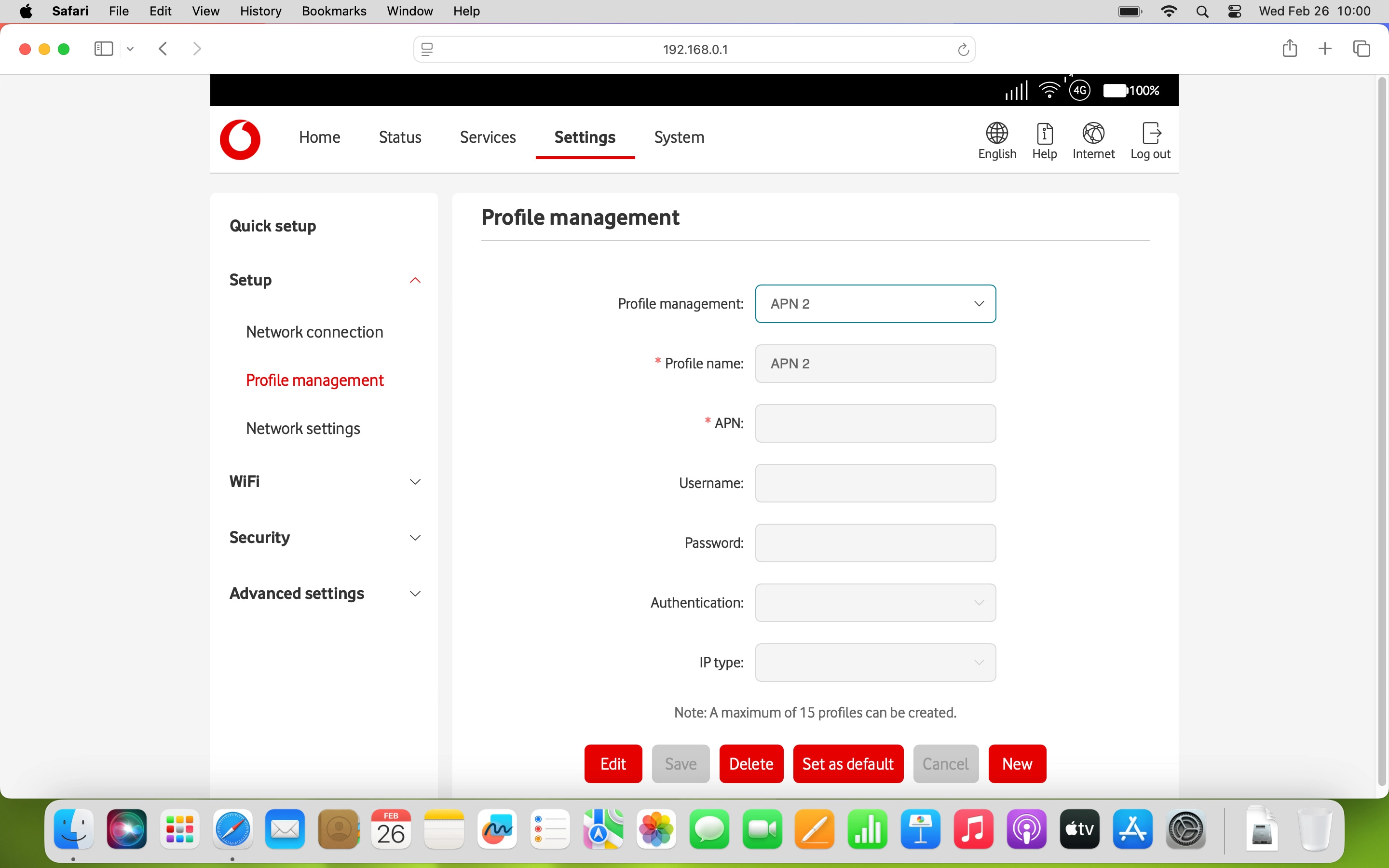The image size is (1389, 868).
Task: Click the Set as default button
Action: (x=848, y=763)
